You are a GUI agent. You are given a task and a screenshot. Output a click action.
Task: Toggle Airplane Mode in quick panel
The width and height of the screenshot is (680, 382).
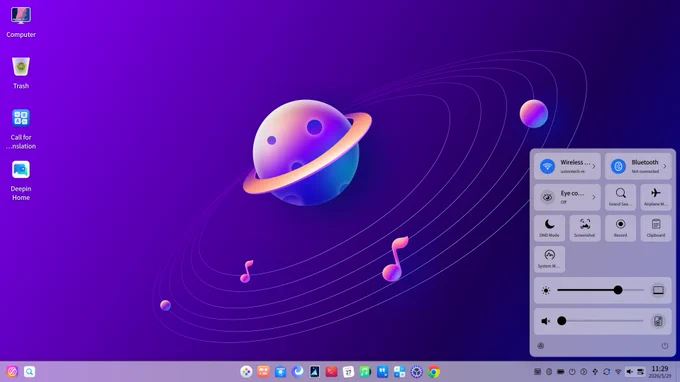(x=656, y=197)
